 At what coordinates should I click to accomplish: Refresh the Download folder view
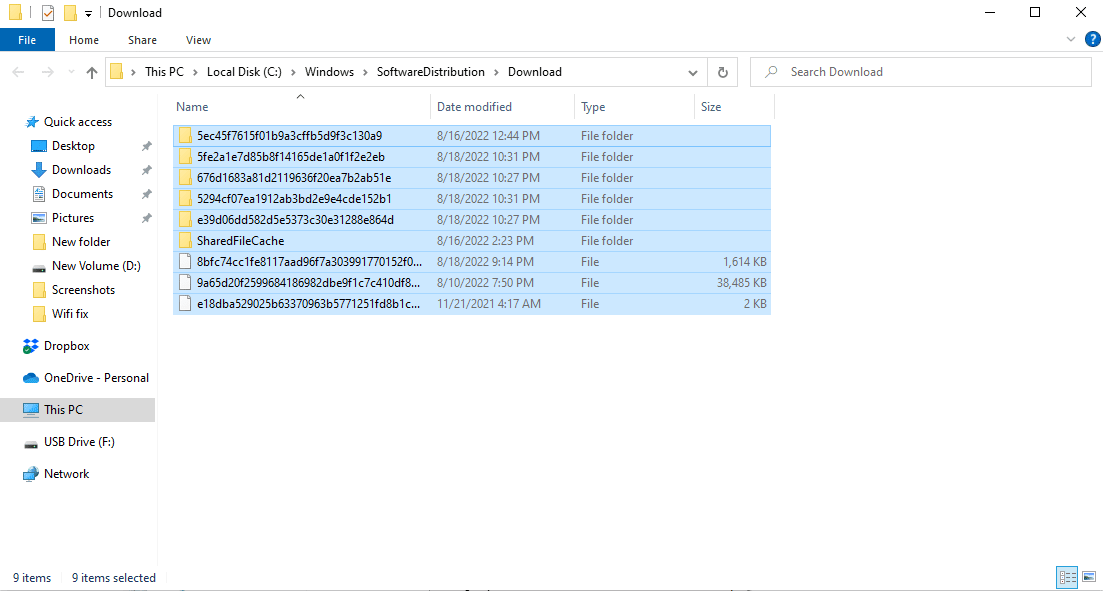pyautogui.click(x=722, y=72)
